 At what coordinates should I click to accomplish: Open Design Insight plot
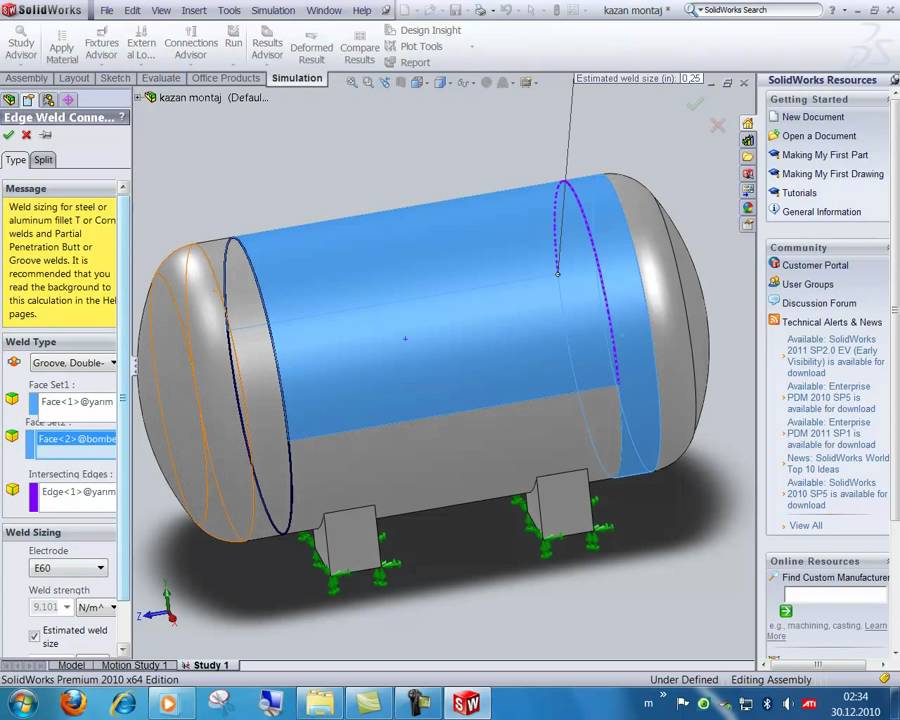pyautogui.click(x=423, y=30)
